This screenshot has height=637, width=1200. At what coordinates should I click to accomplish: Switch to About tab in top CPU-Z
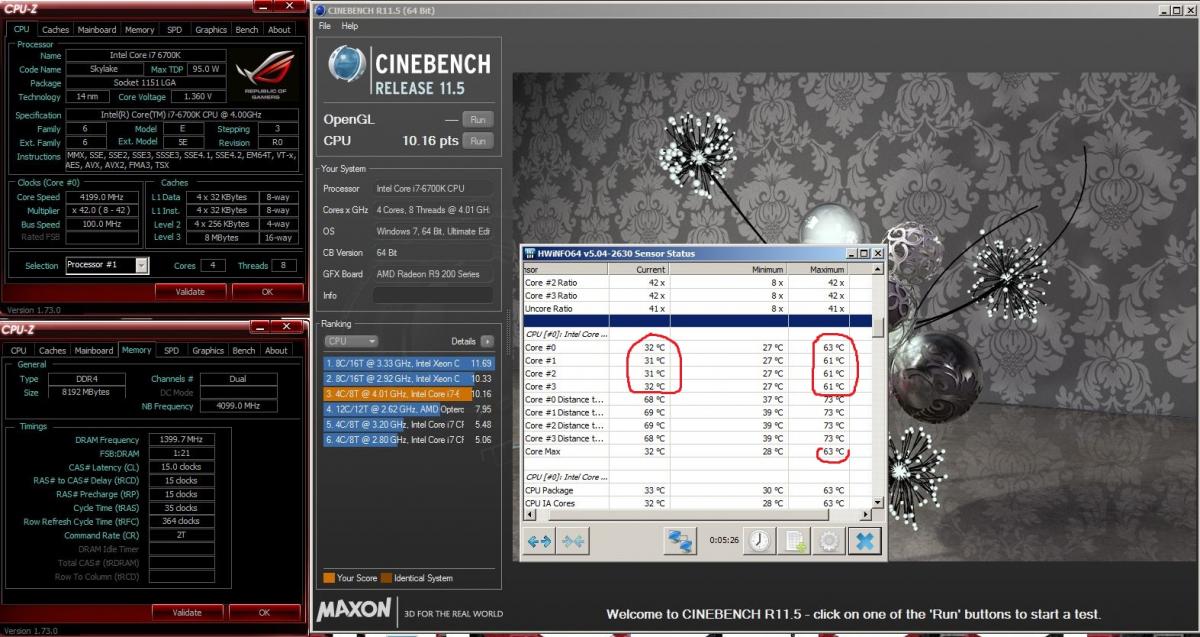coord(279,30)
